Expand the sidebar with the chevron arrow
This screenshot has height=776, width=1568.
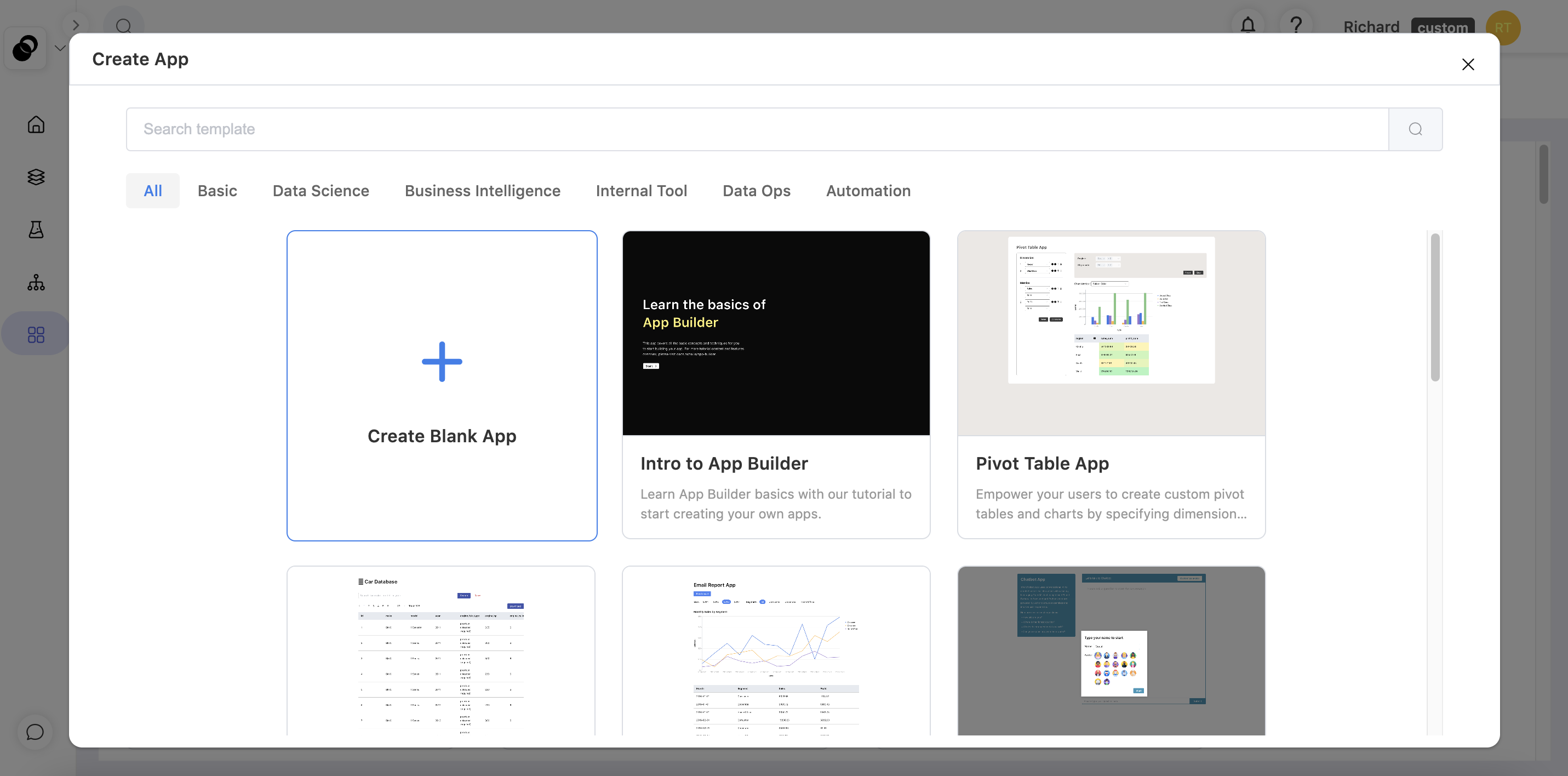click(76, 25)
